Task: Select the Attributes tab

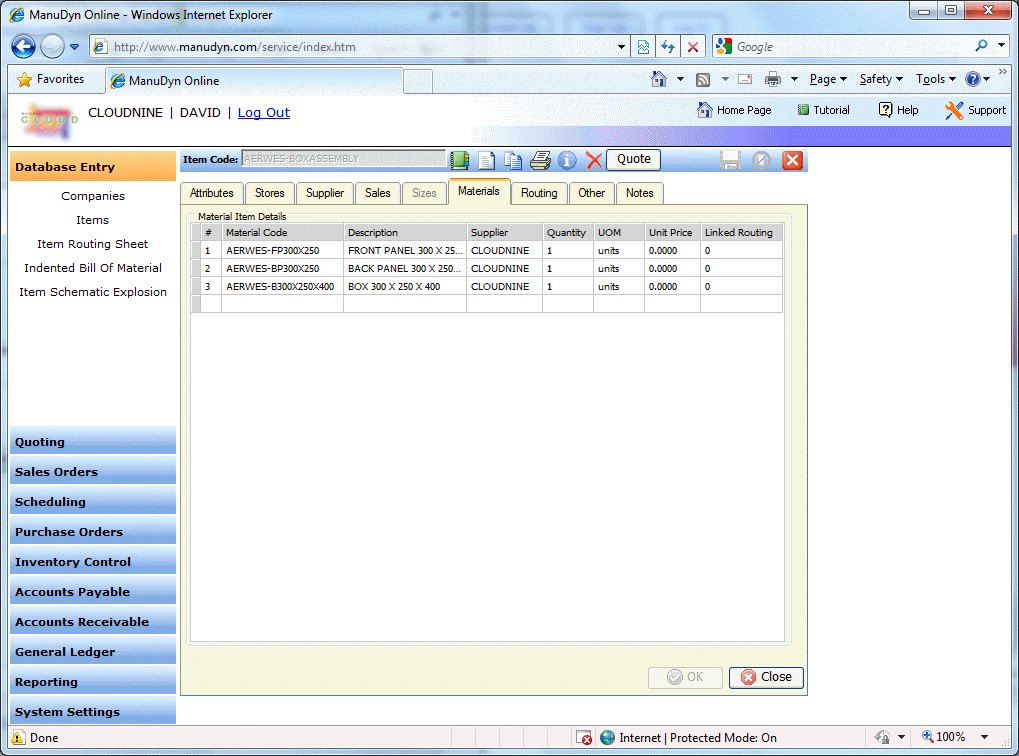Action: [x=212, y=193]
